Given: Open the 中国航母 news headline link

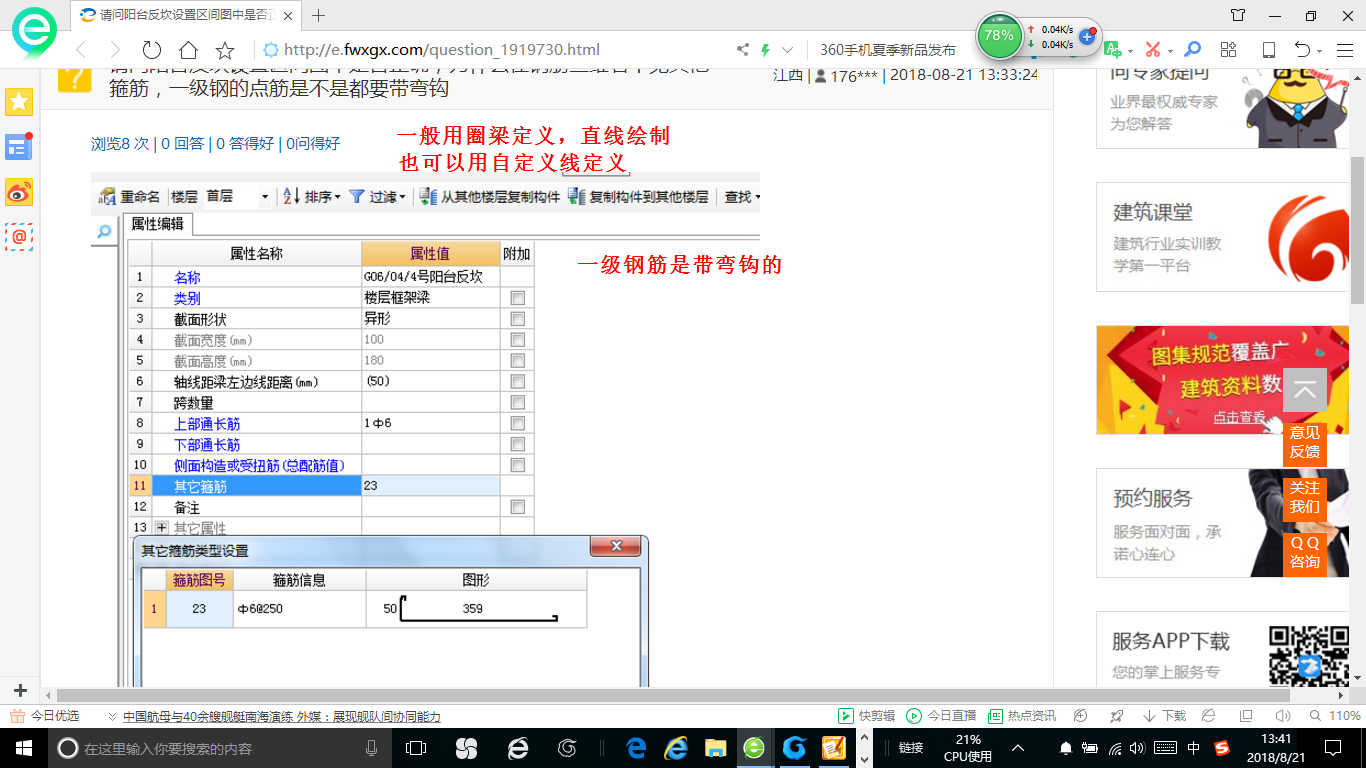Looking at the screenshot, I should [x=281, y=716].
